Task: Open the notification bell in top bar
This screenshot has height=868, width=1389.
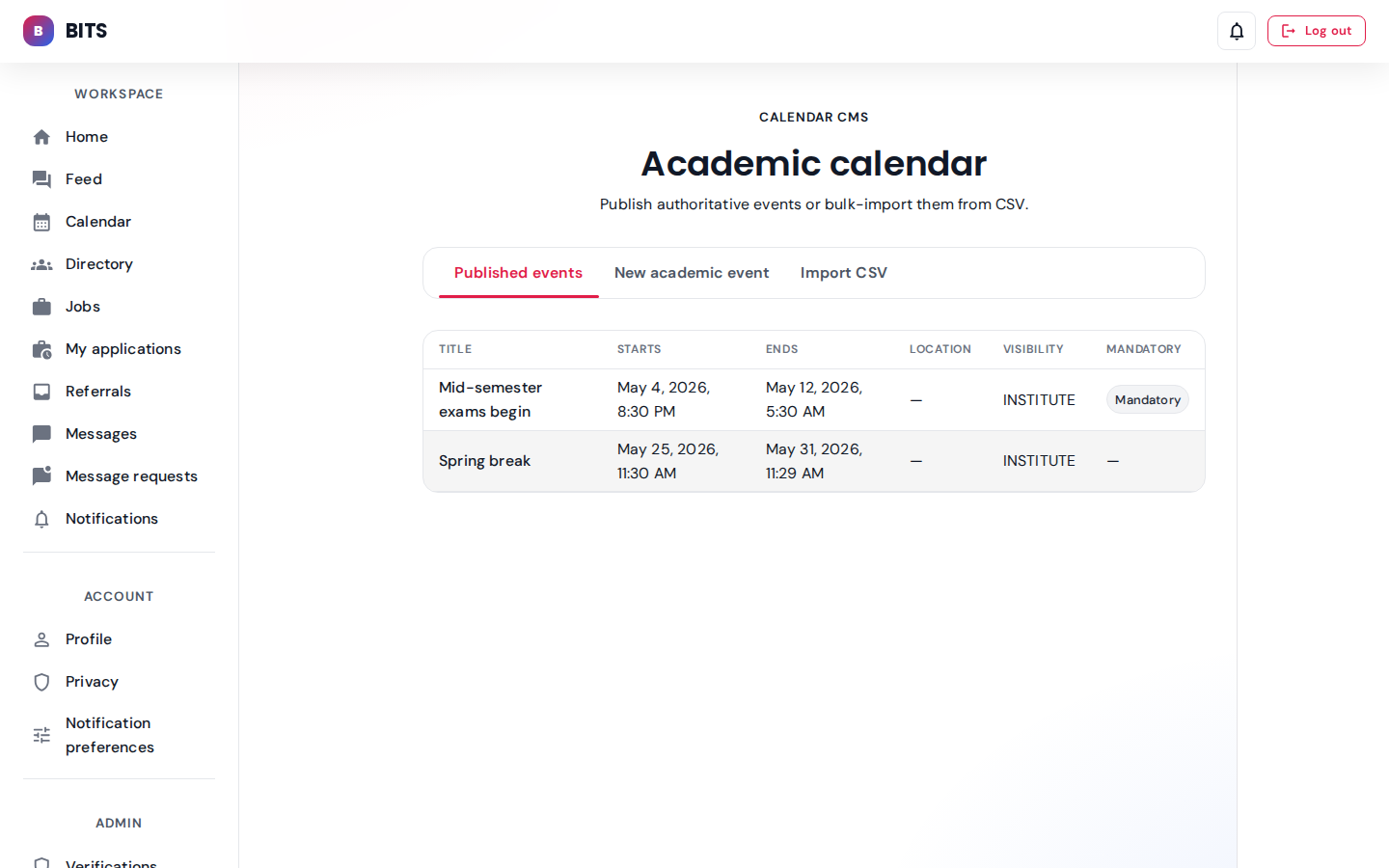Action: (x=1236, y=31)
